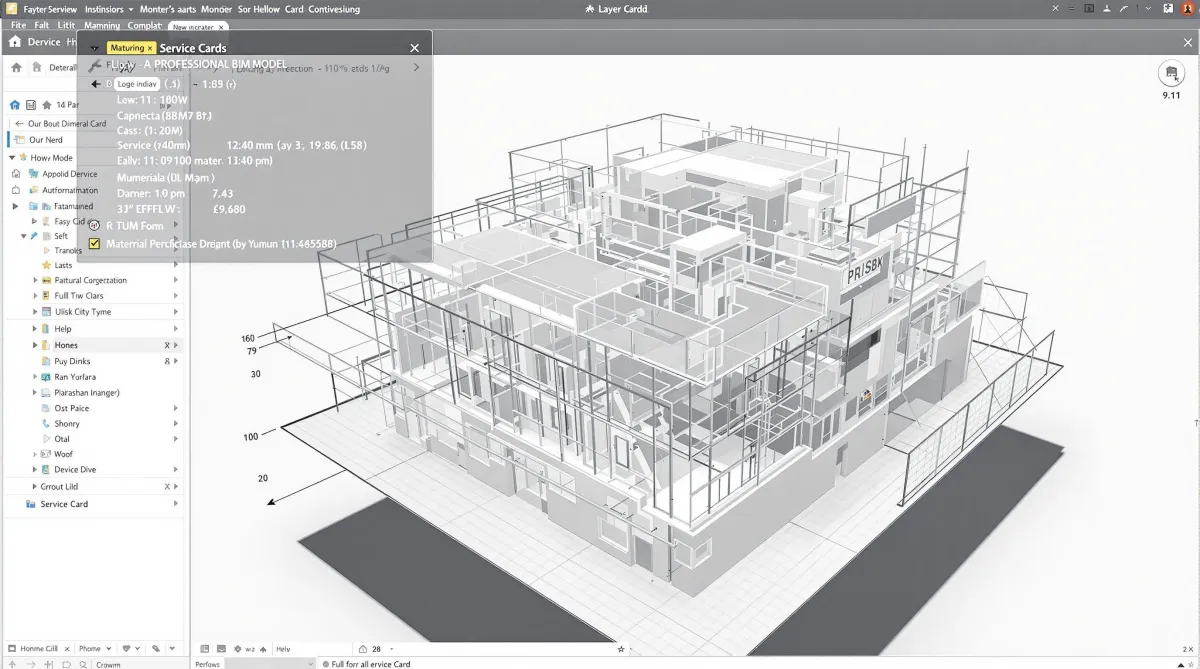Select the Piarashan Inanger) item
Viewport: 1200px width, 669px height.
tap(87, 393)
